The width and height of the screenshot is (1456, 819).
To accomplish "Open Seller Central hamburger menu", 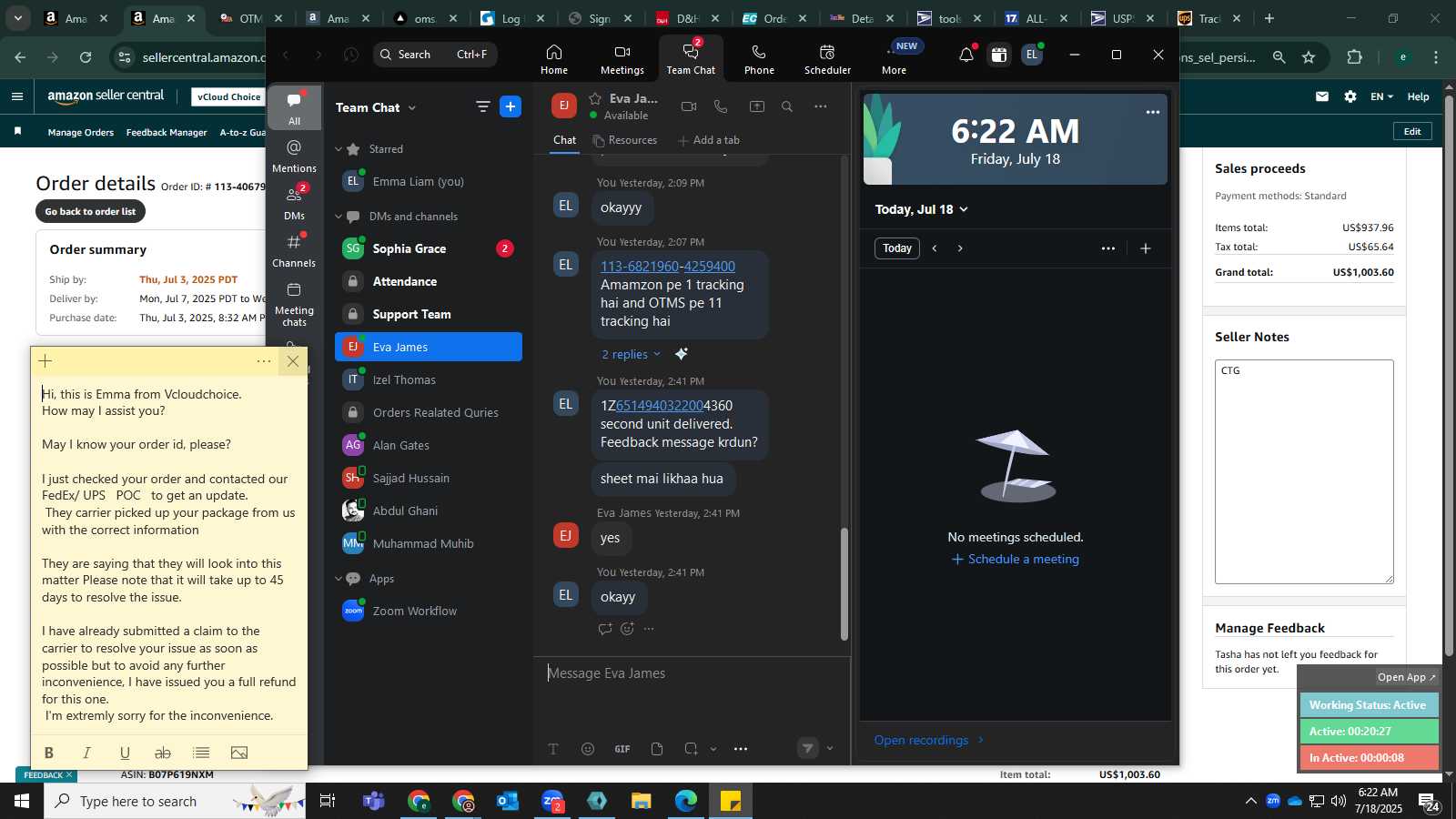I will click(17, 96).
